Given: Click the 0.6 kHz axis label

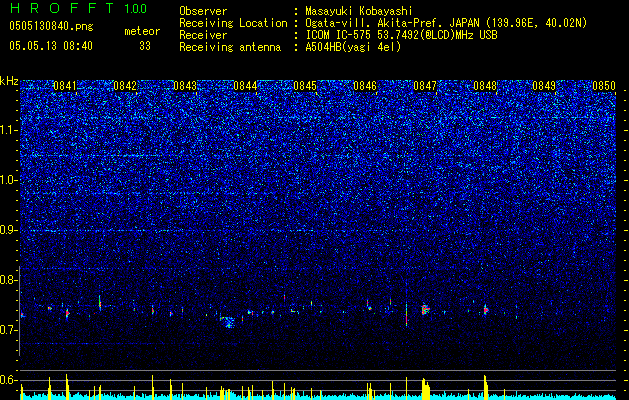Looking at the screenshot, I should [x=8, y=380].
